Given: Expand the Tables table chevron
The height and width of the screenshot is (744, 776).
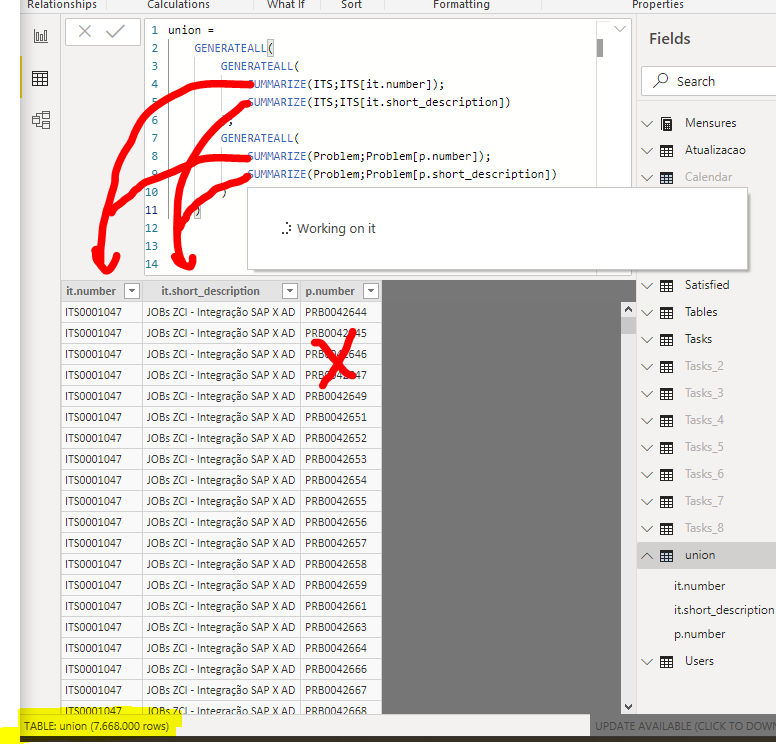Looking at the screenshot, I should pyautogui.click(x=647, y=313).
